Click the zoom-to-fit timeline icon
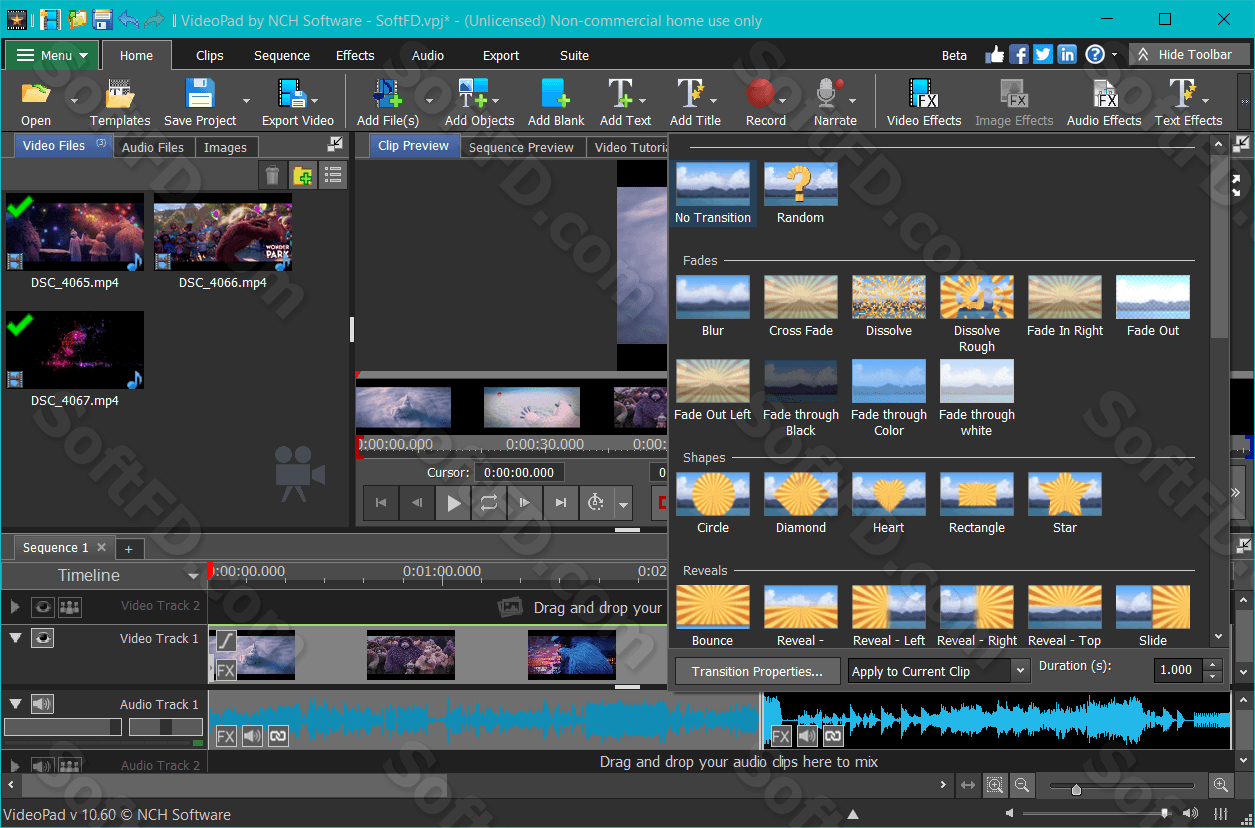The width and height of the screenshot is (1255, 828). [995, 786]
